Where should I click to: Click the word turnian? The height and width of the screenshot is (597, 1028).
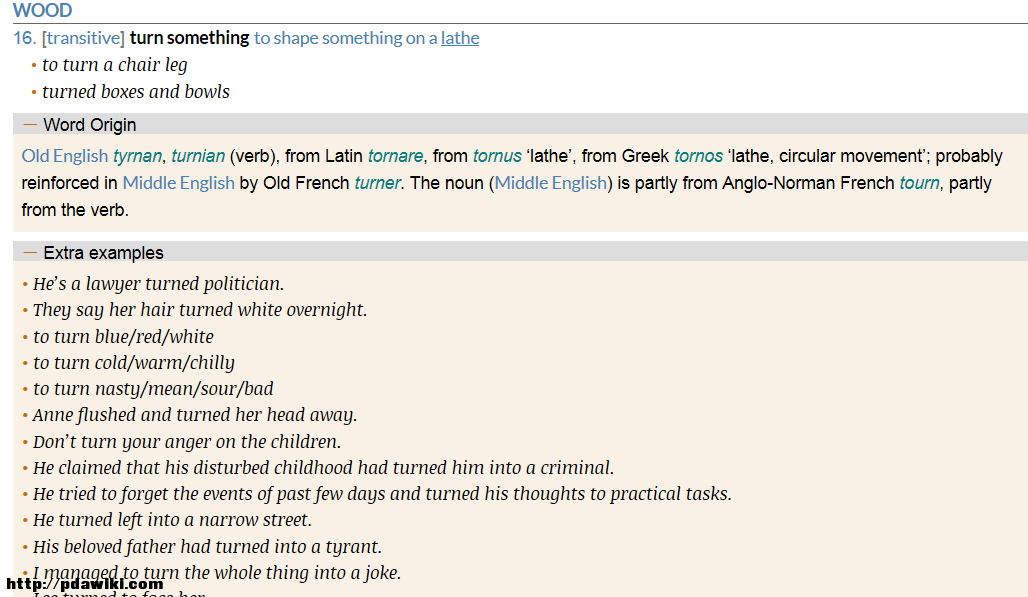(198, 156)
